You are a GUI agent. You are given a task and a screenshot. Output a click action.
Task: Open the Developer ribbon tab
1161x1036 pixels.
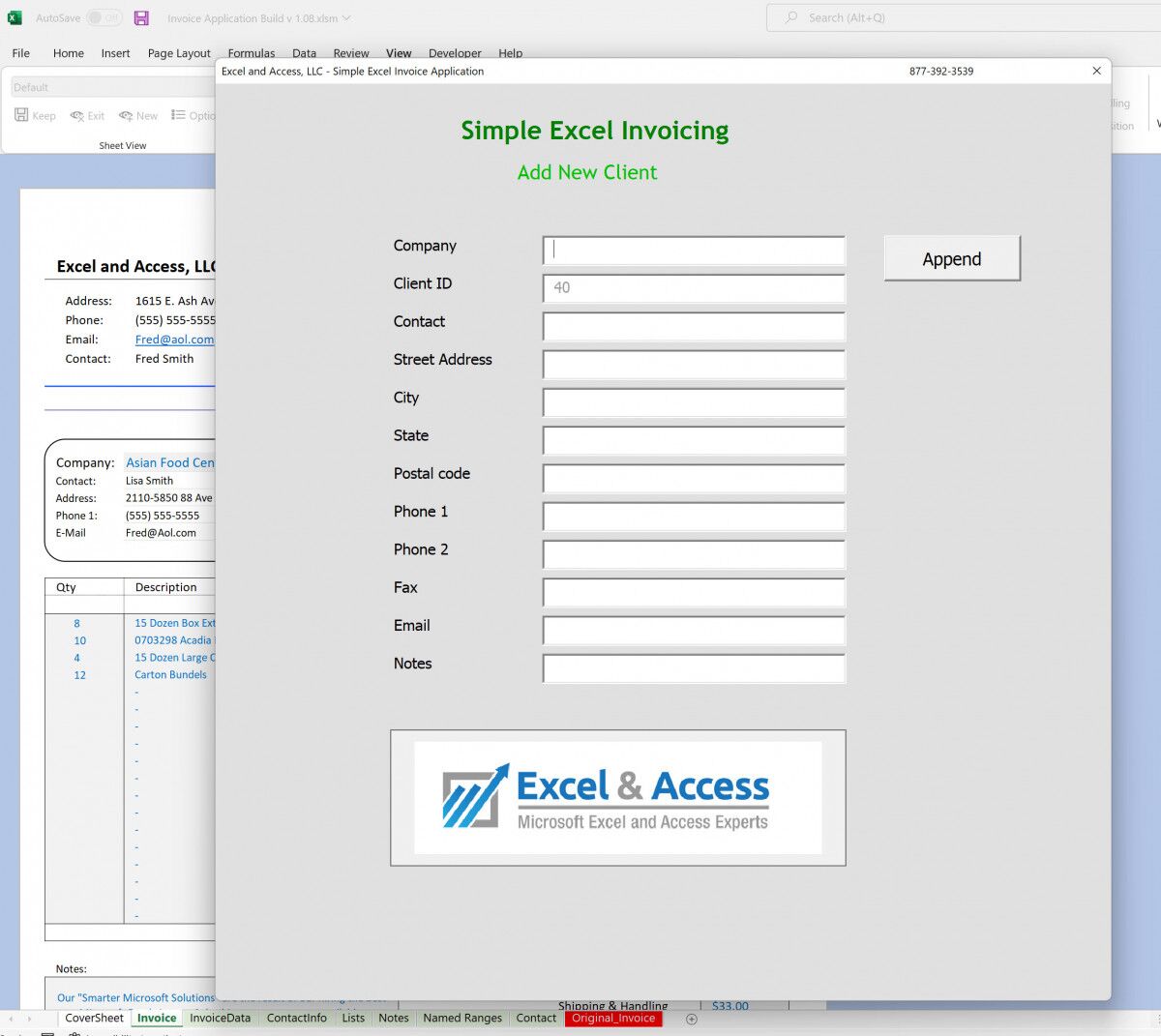click(x=455, y=53)
